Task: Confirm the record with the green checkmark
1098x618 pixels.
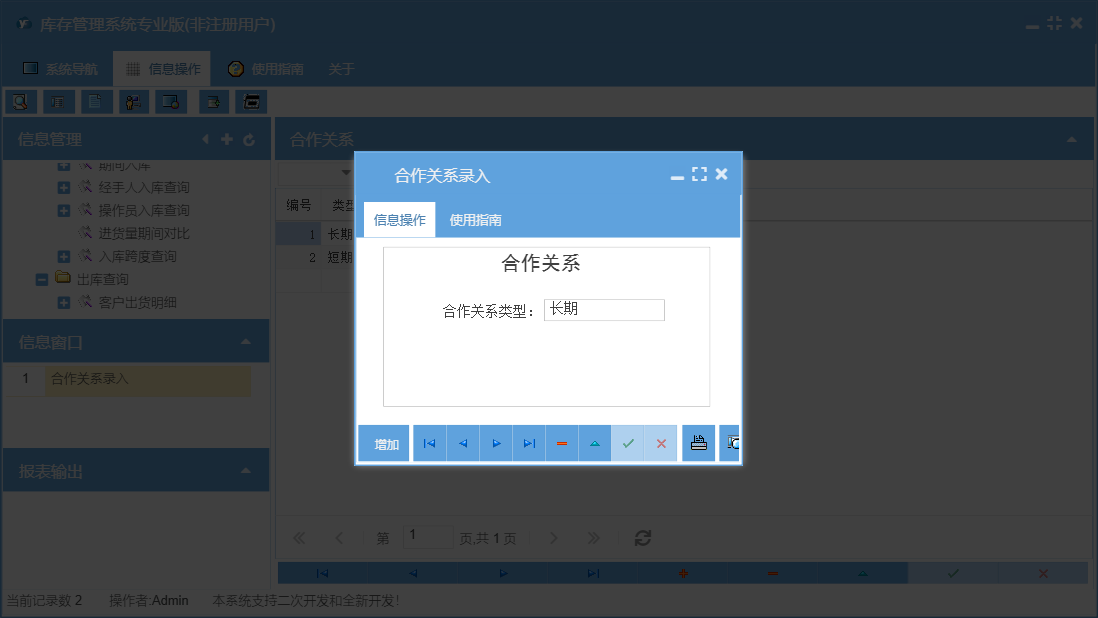Action: coord(628,442)
